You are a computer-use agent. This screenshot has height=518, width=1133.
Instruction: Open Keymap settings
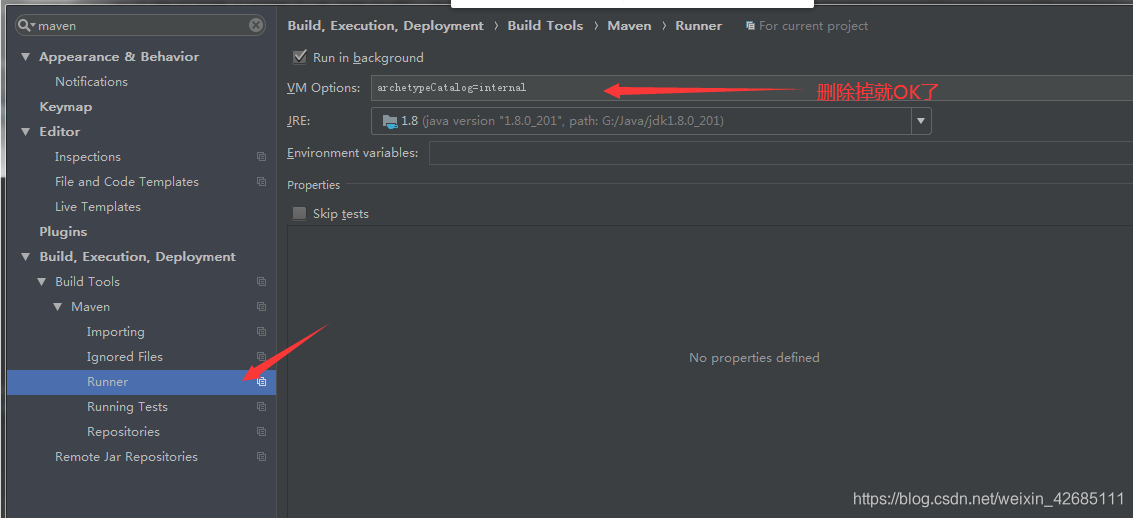66,106
